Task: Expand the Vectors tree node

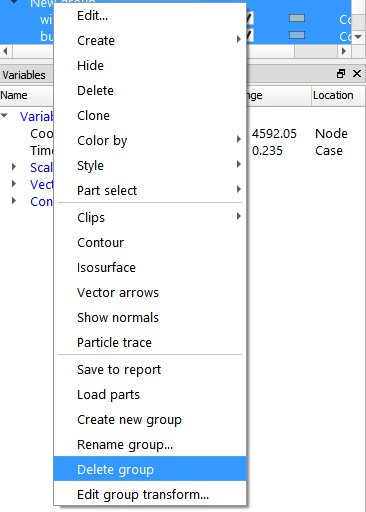Action: coord(14,183)
